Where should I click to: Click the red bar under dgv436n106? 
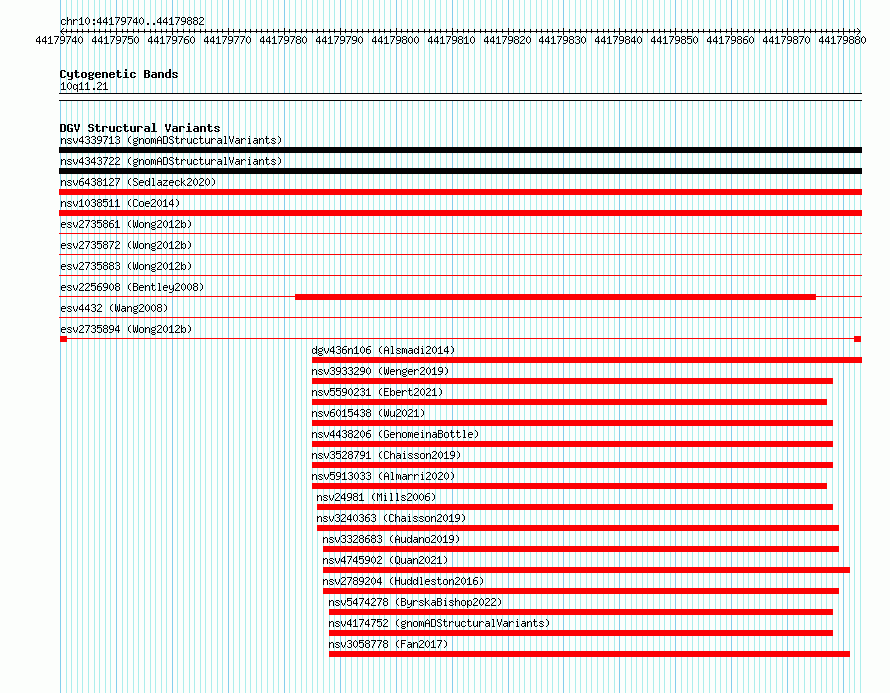tap(587, 360)
